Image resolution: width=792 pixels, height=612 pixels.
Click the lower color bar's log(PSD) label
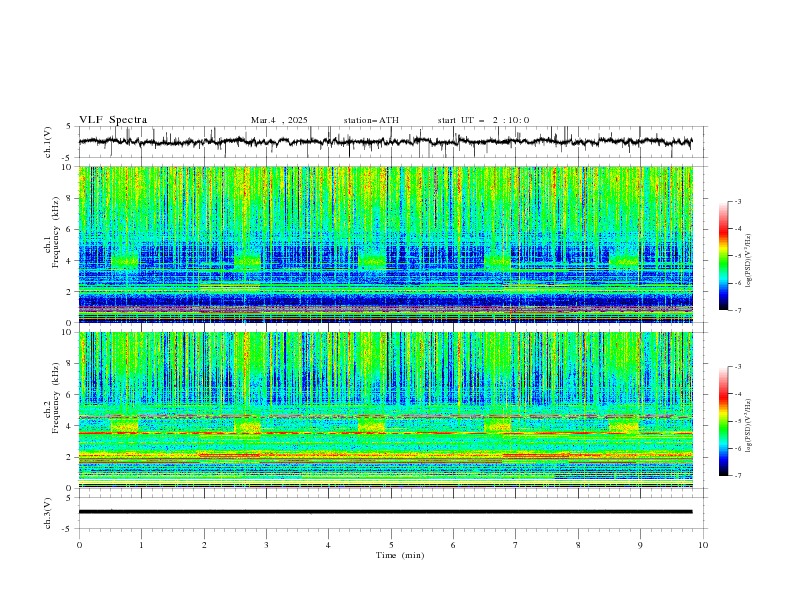749,425
